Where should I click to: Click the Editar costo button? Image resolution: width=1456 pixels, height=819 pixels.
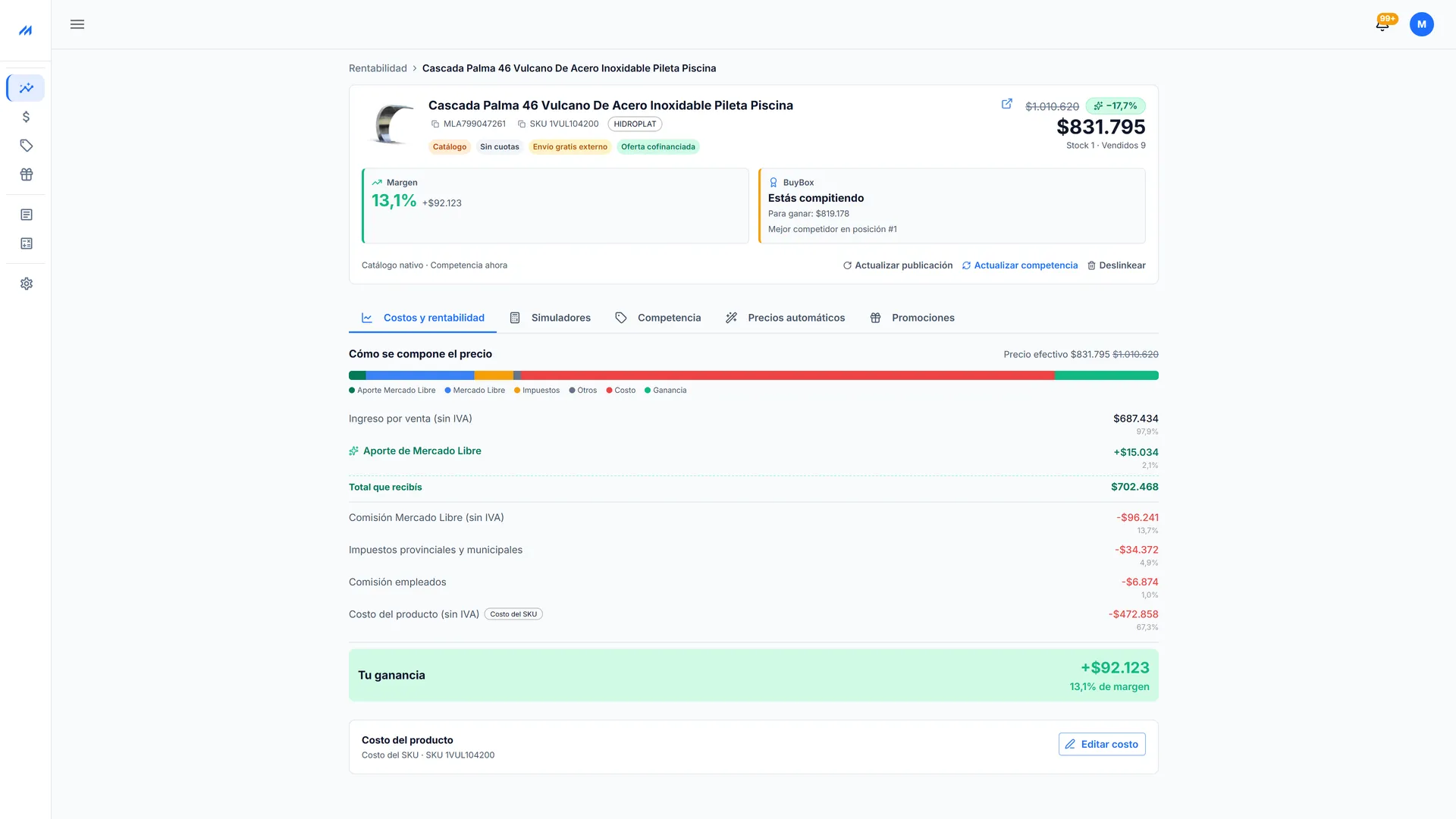(1102, 744)
